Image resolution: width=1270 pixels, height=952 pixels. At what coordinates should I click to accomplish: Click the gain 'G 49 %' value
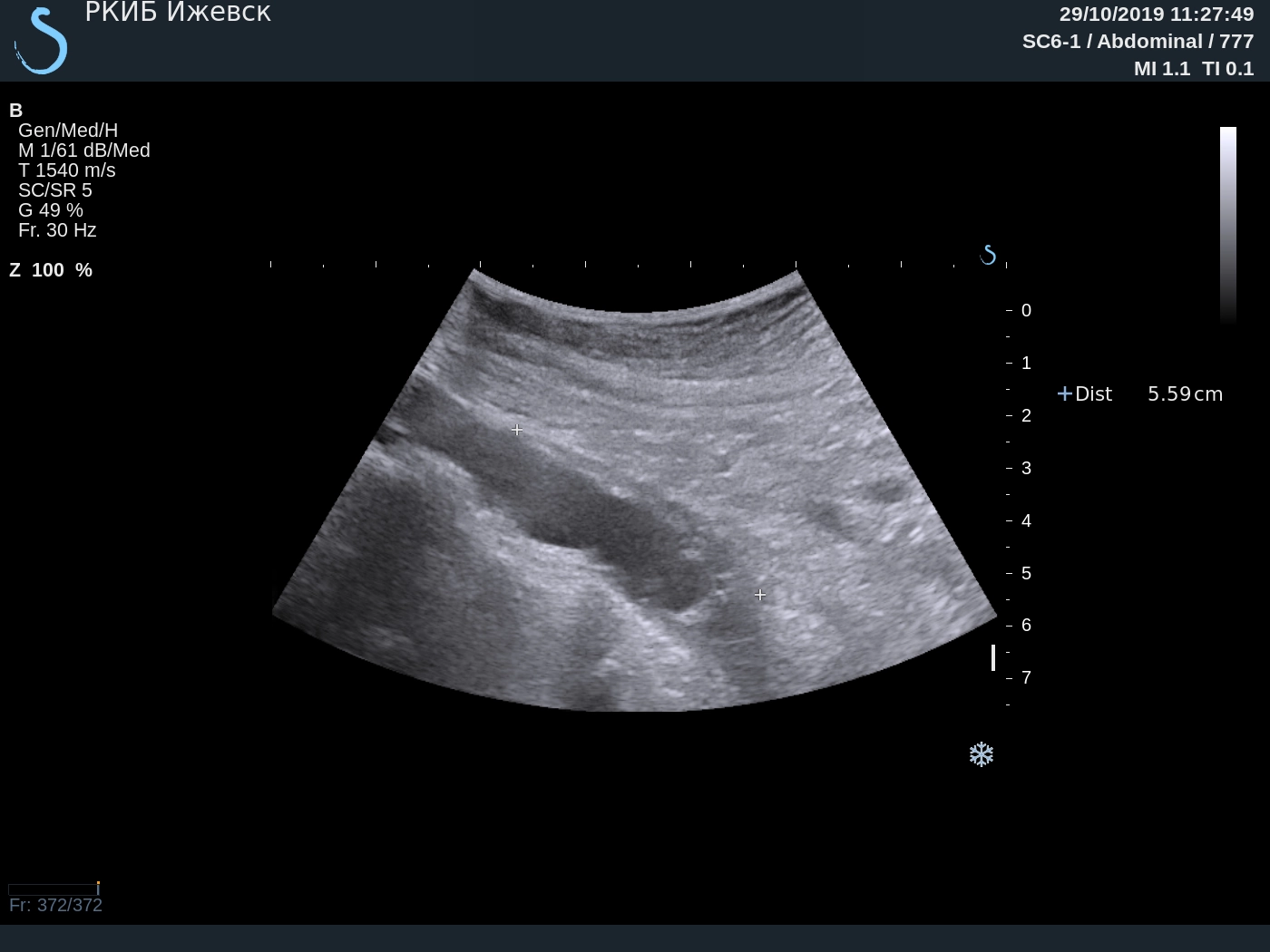pyautogui.click(x=51, y=210)
